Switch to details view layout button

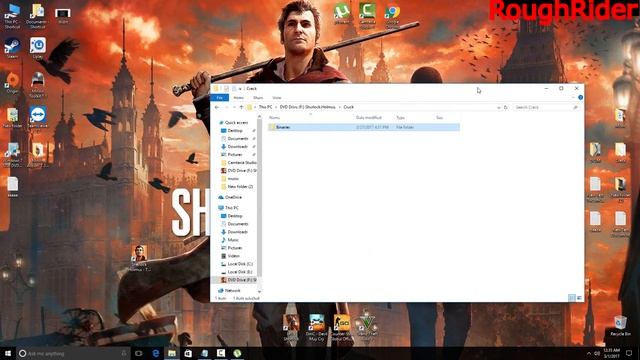coord(572,298)
